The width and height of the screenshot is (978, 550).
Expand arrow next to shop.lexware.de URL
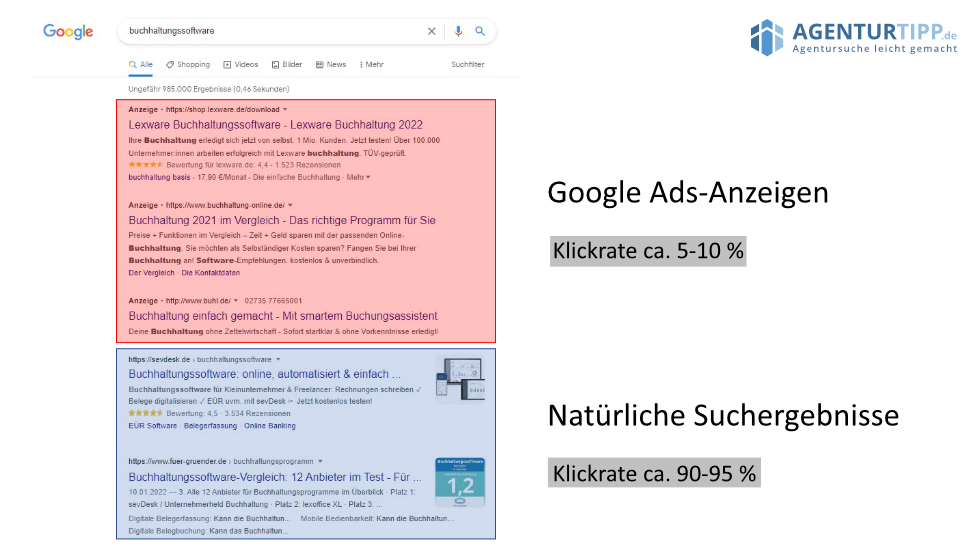click(285, 110)
